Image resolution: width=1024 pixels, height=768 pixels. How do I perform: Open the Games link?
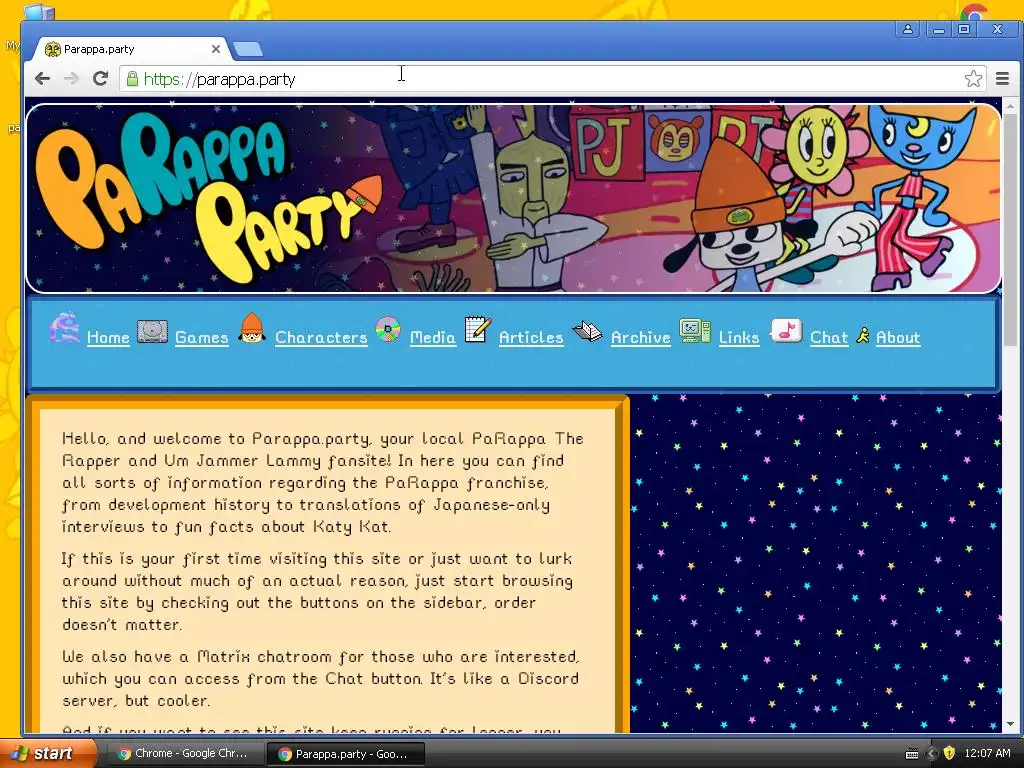click(x=202, y=338)
